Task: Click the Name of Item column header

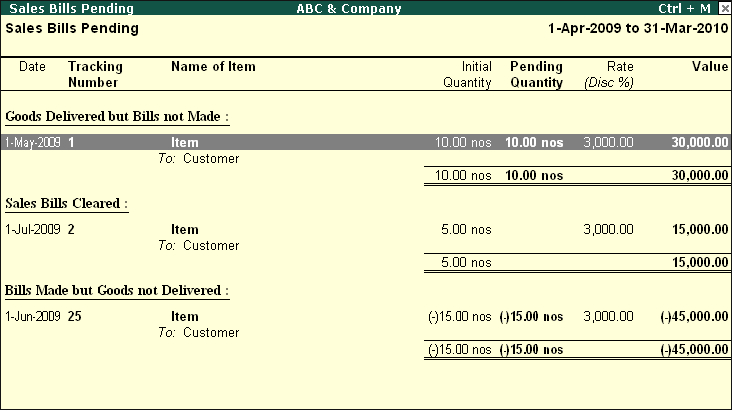Action: tap(213, 67)
